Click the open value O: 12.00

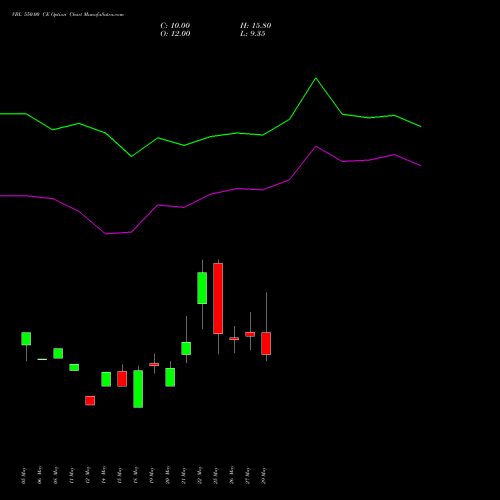coord(175,34)
